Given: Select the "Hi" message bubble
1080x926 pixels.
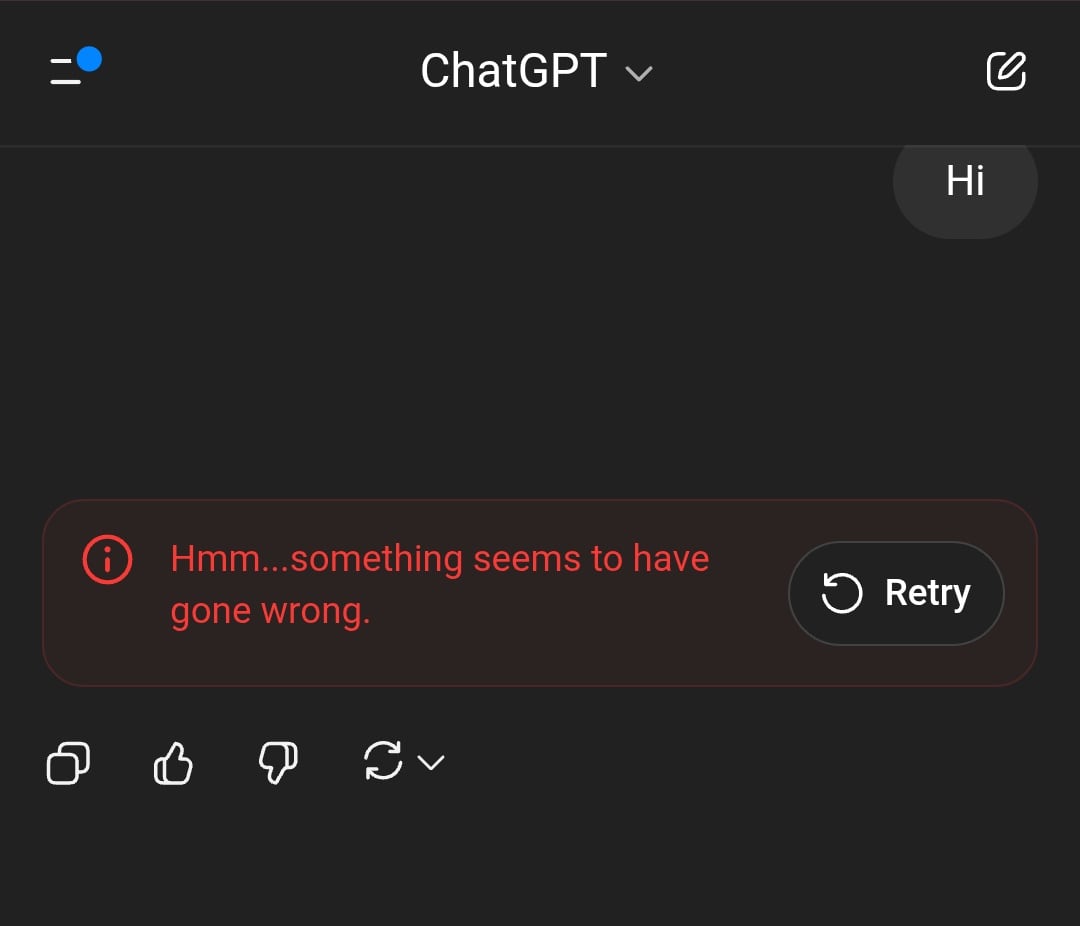Looking at the screenshot, I should point(965,182).
